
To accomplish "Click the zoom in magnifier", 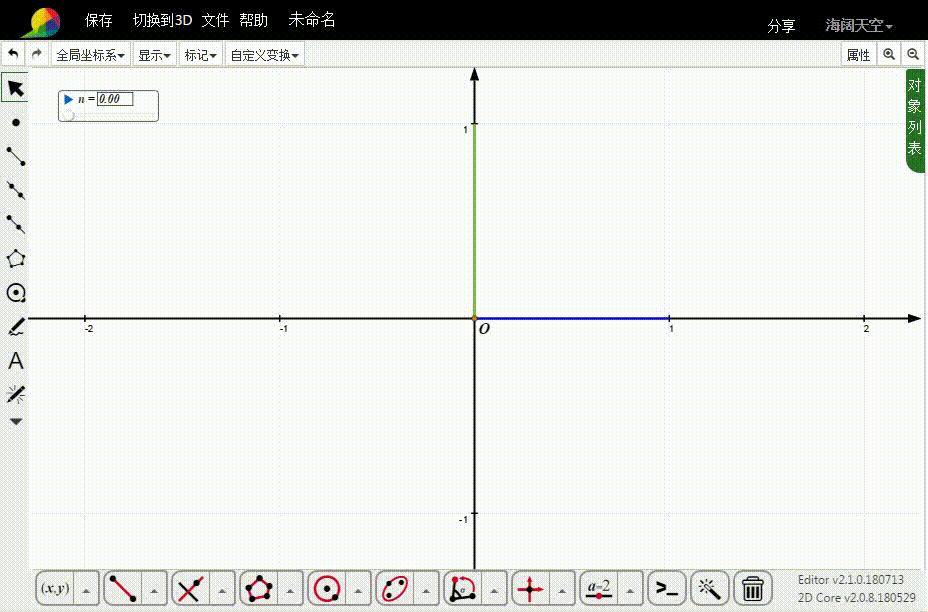I will pos(889,54).
